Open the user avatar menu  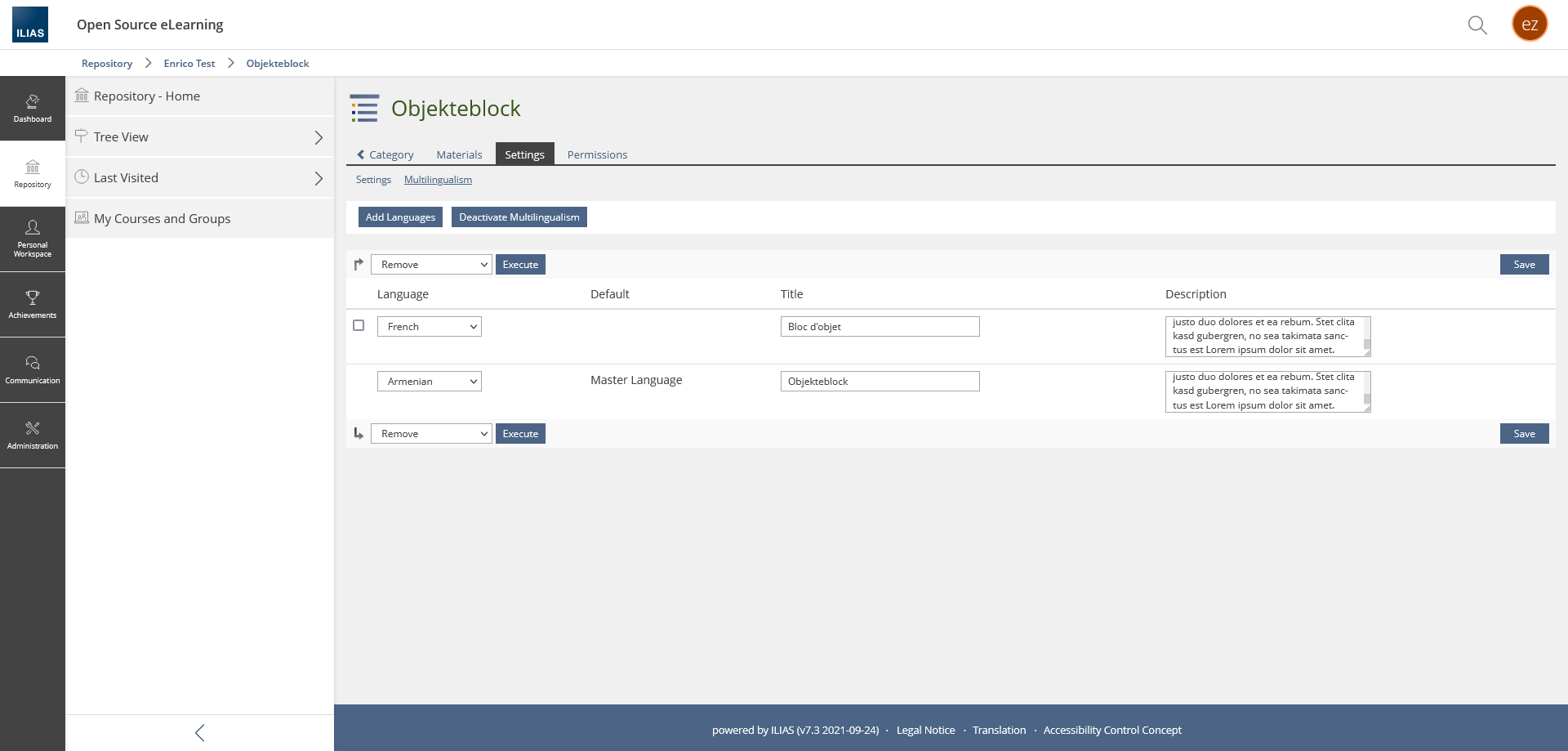coord(1529,25)
